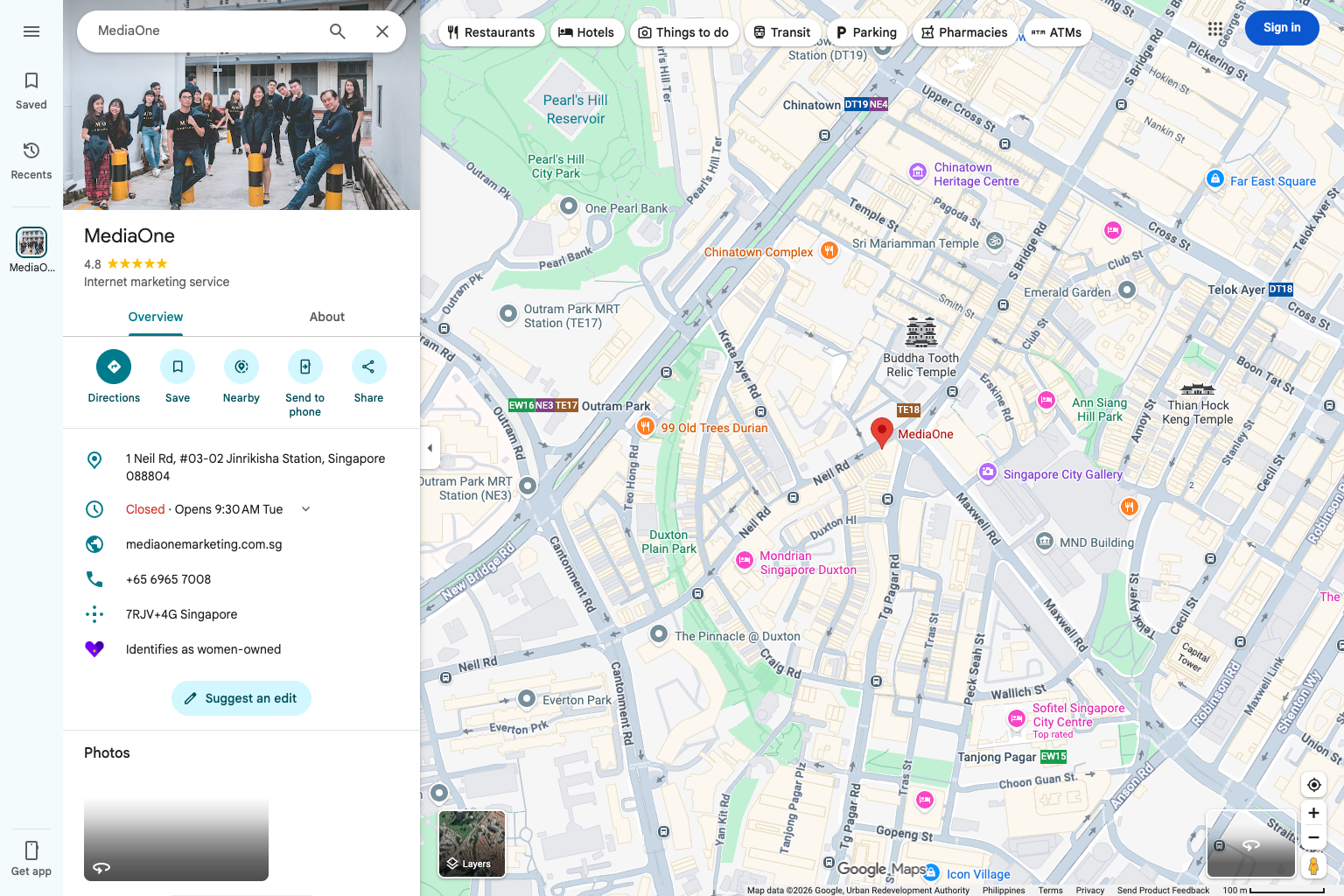Select the MediaOne recent item thumbnail
Screen dimensions: 1344x896
click(31, 242)
